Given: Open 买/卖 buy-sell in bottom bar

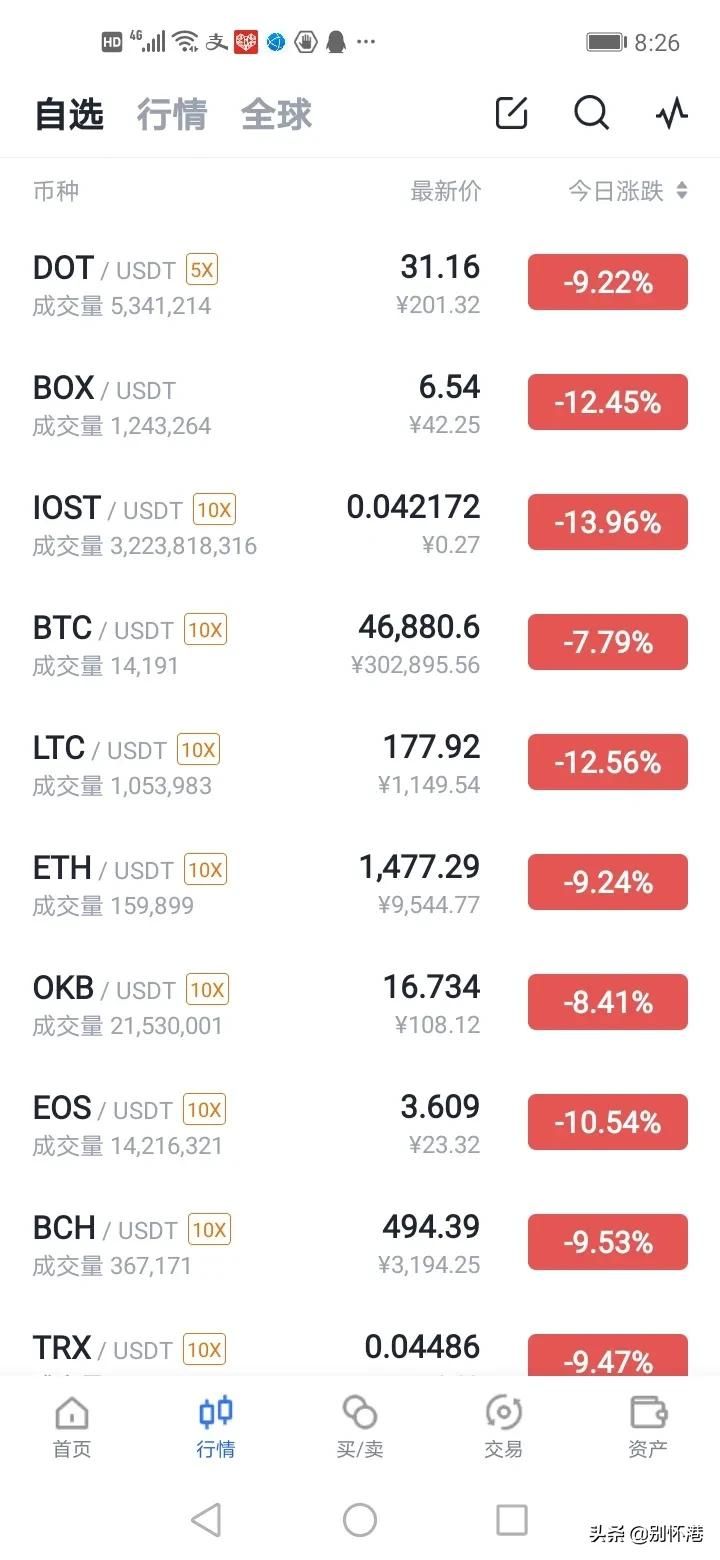Looking at the screenshot, I should click(360, 1426).
